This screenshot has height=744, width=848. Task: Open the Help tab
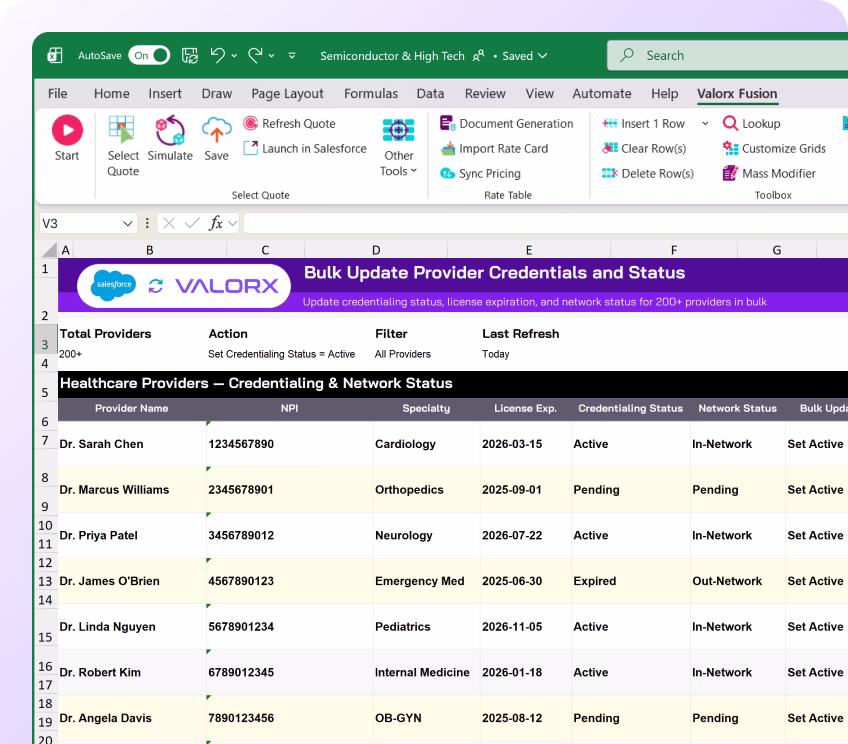coord(665,94)
